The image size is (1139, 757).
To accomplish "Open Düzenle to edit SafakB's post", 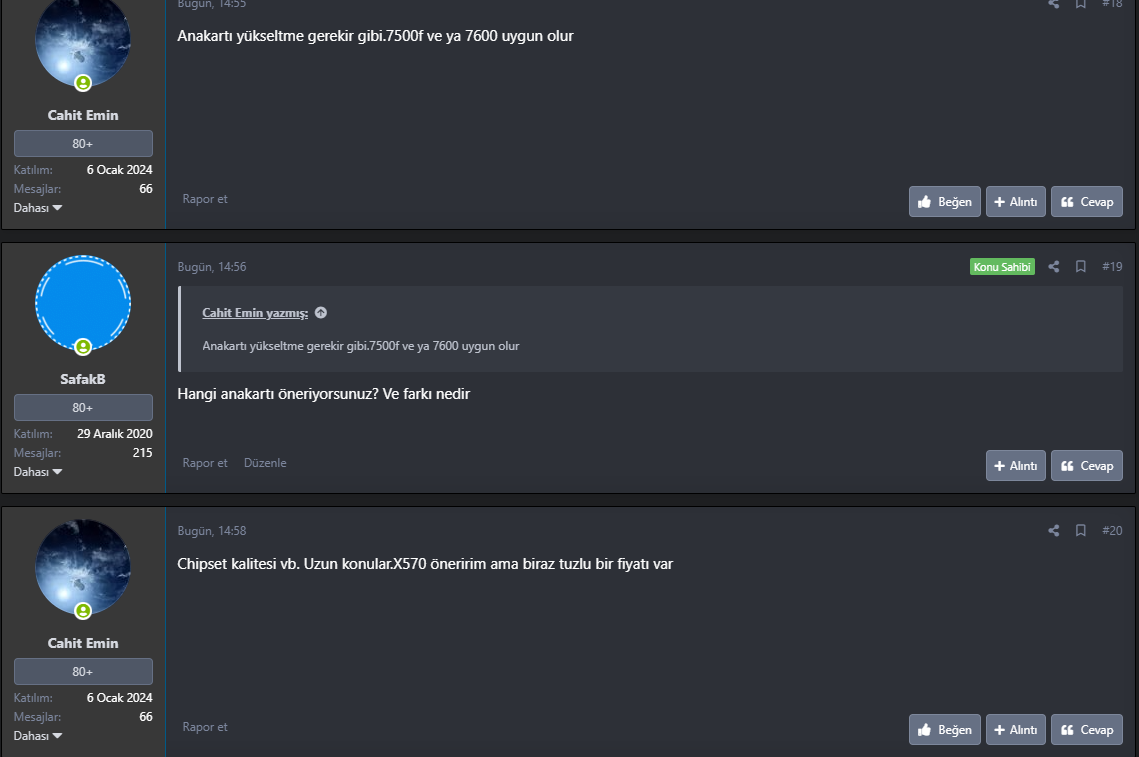I will [x=265, y=463].
